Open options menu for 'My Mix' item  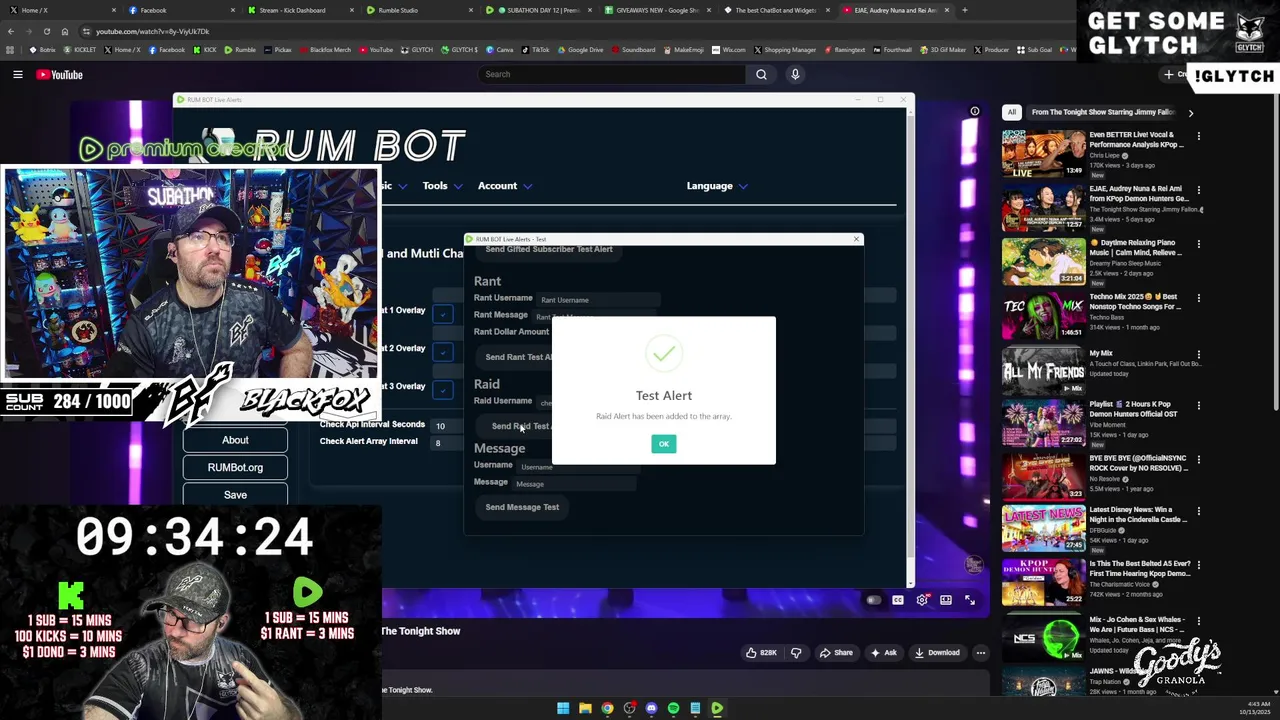1199,354
